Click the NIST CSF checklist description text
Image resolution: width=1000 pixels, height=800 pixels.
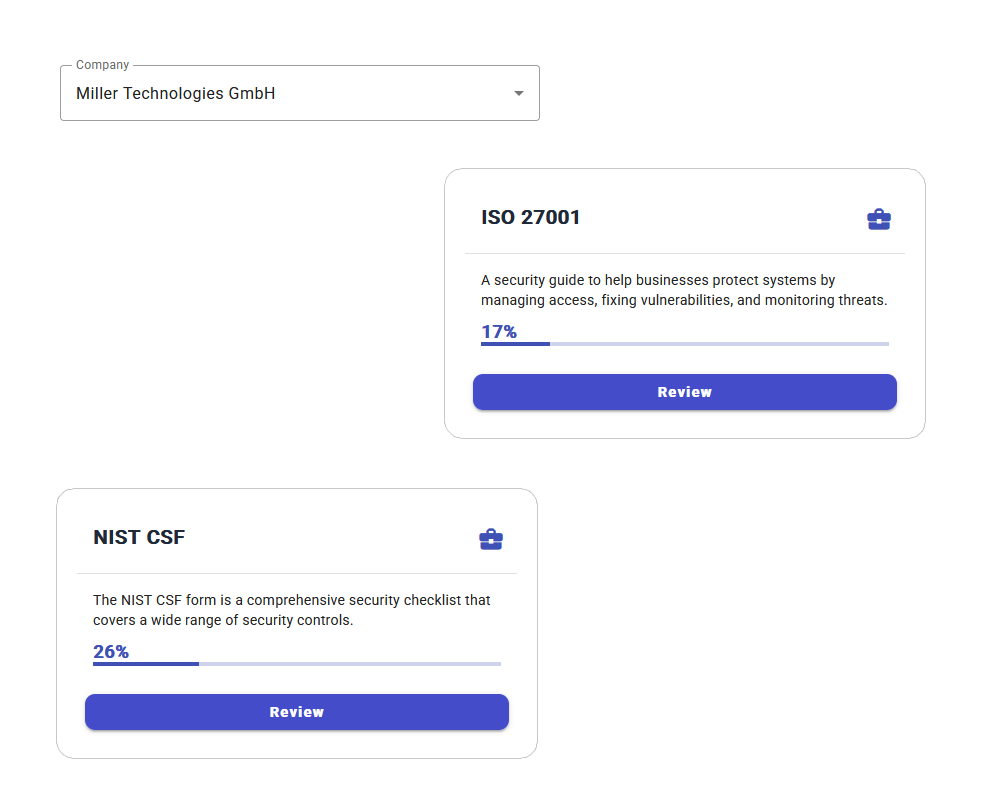pos(292,610)
